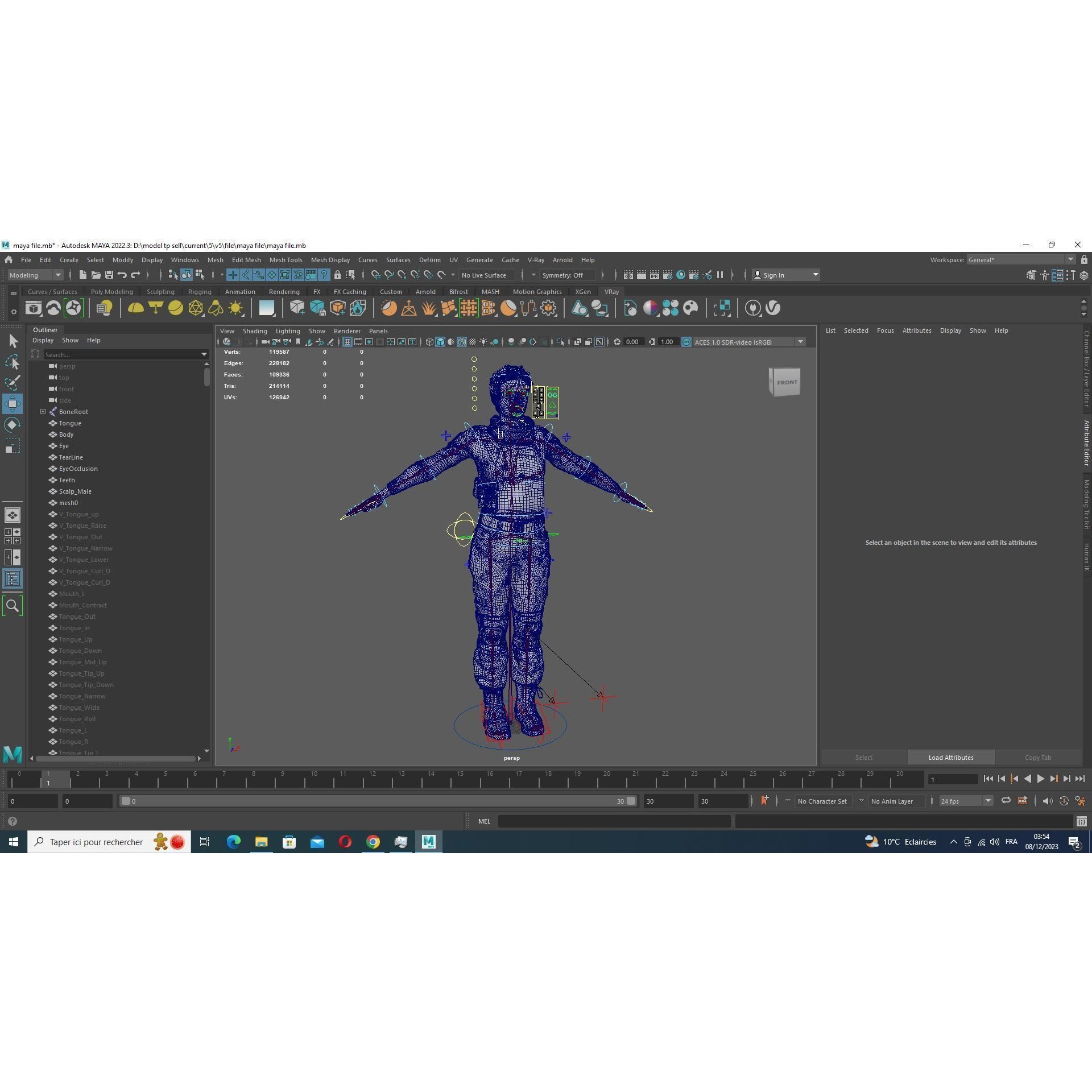Select the arrow Select tool in toolbox
Image resolution: width=1092 pixels, height=1092 pixels.
[13, 341]
